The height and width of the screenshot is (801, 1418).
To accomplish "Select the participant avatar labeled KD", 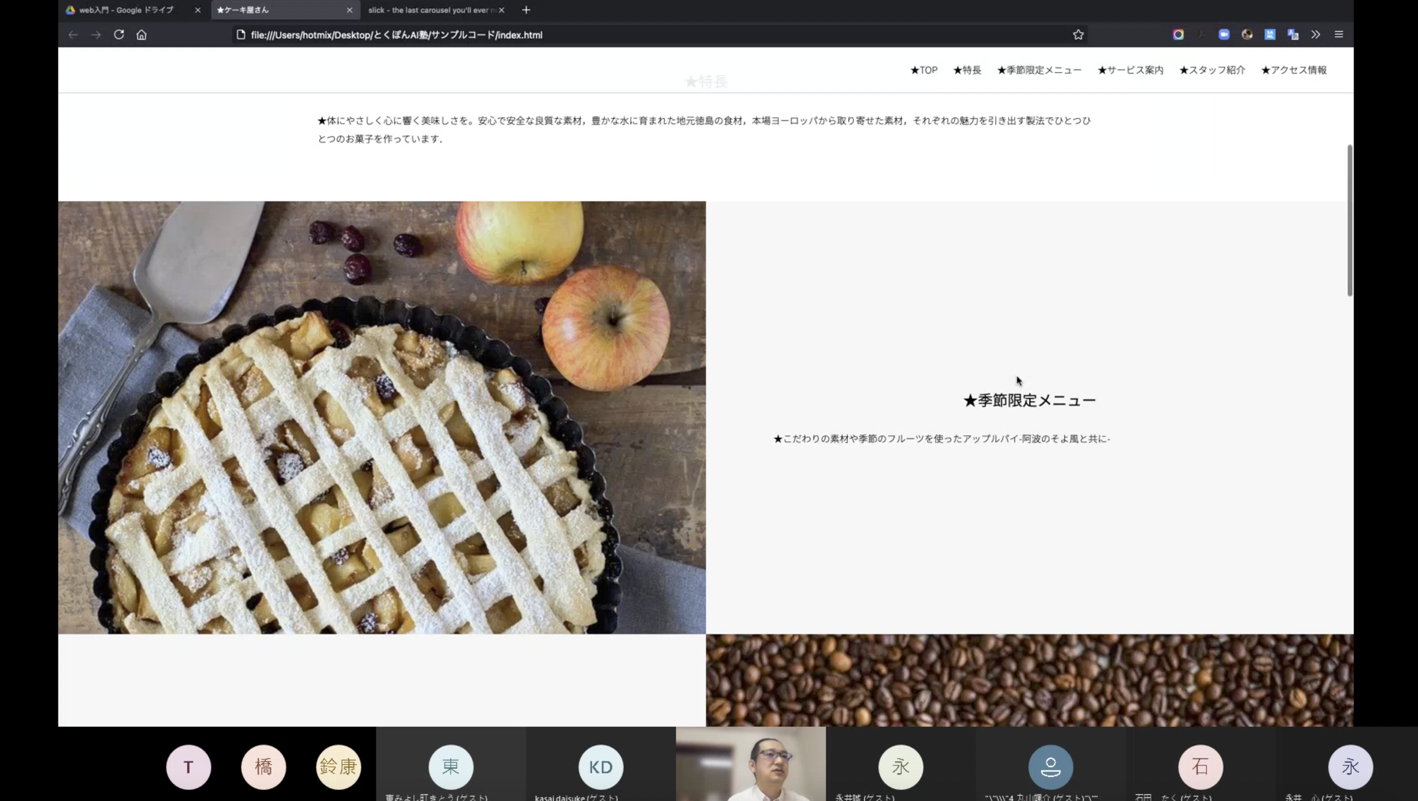I will 601,767.
